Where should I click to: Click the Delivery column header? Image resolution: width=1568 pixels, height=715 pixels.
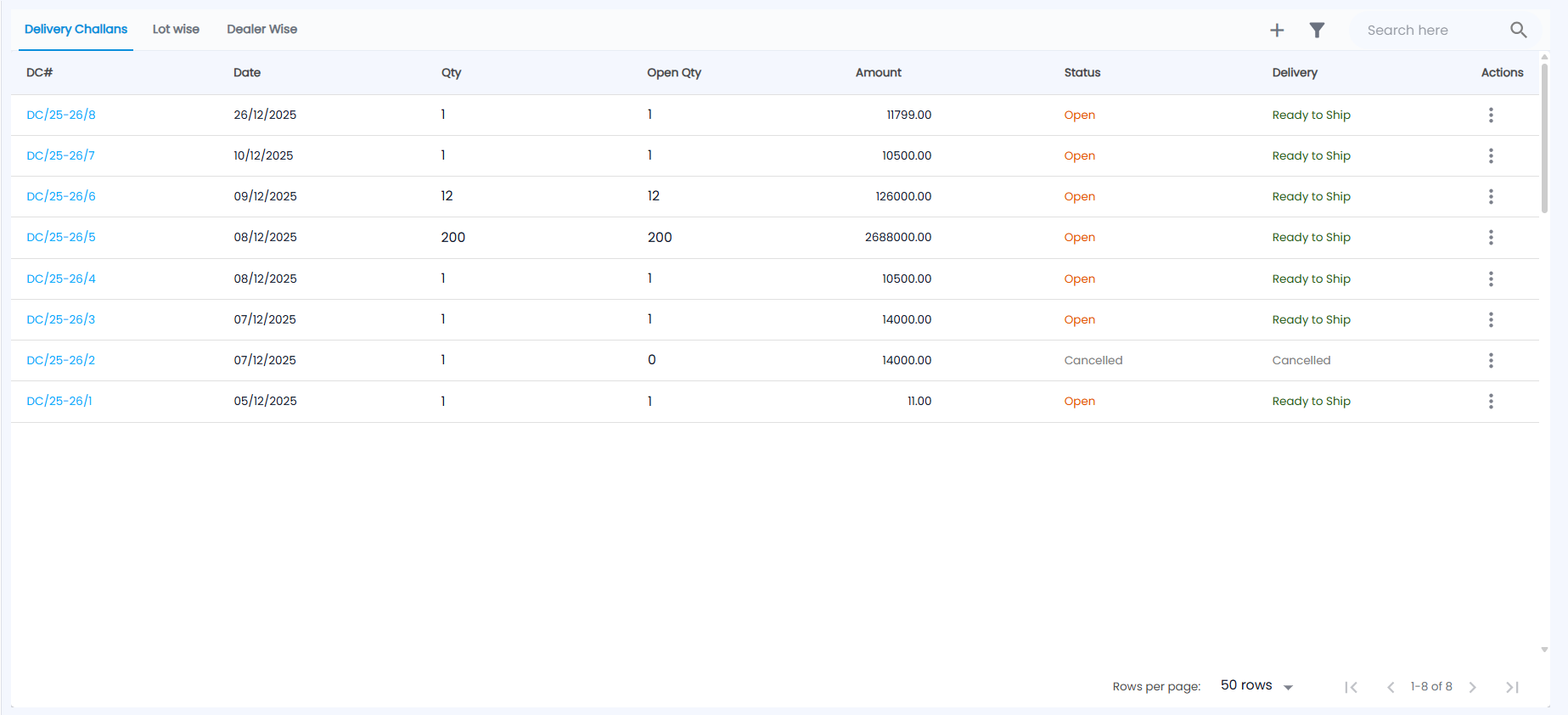pyautogui.click(x=1295, y=73)
